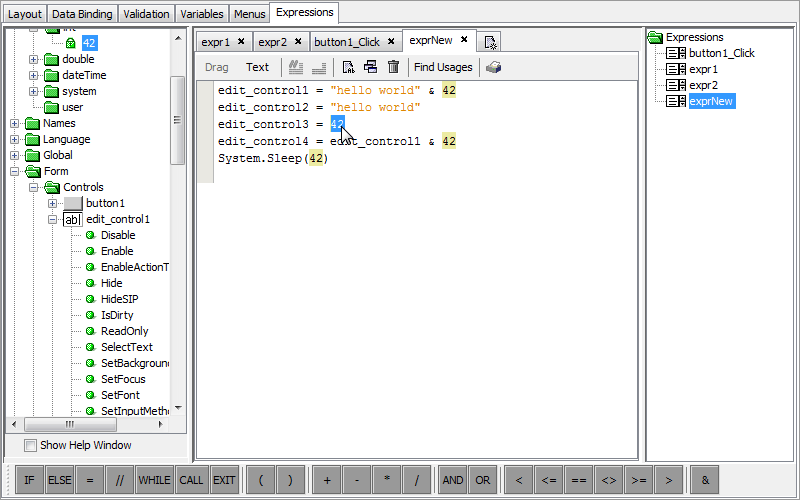Click the print icon in editor toolbar
The height and width of the screenshot is (500, 800).
(x=494, y=67)
